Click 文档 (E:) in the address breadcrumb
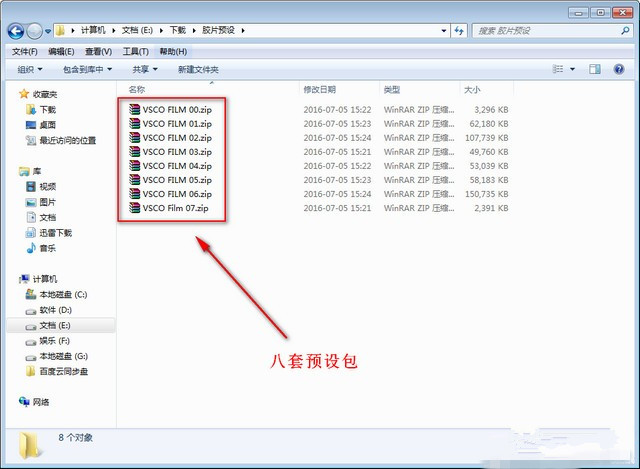Image resolution: width=640 pixels, height=469 pixels. tap(137, 31)
